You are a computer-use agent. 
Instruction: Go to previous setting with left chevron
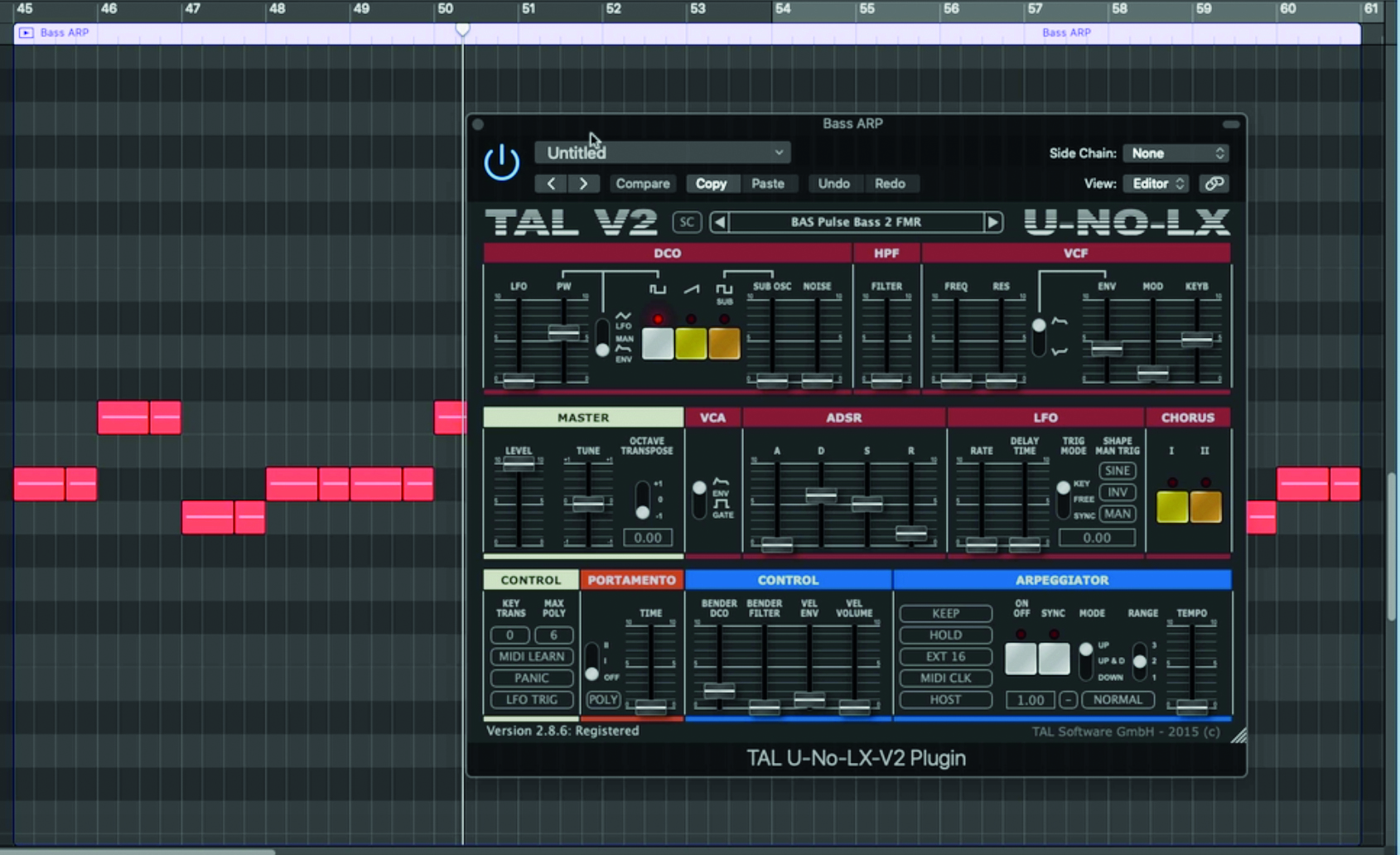click(551, 184)
